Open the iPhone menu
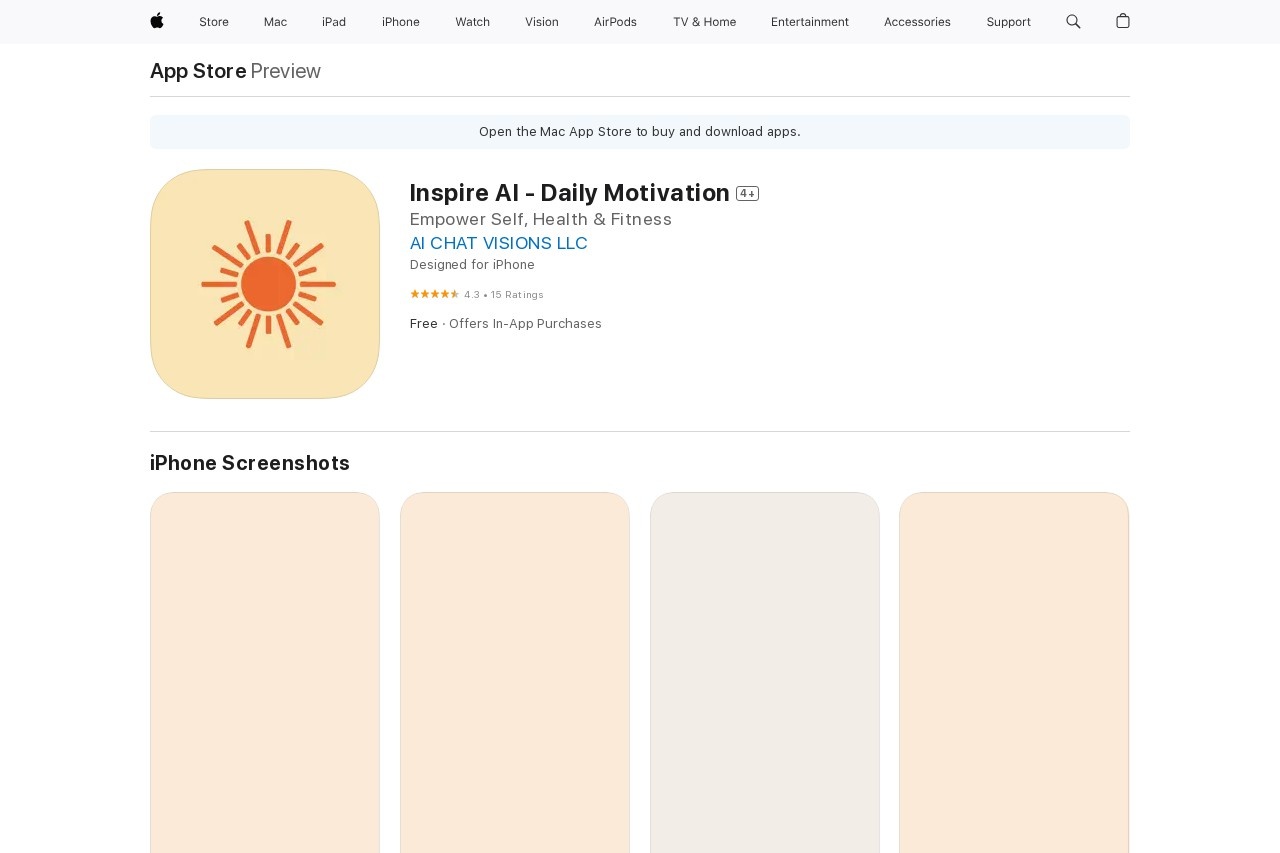The image size is (1280, 853). coord(401,22)
